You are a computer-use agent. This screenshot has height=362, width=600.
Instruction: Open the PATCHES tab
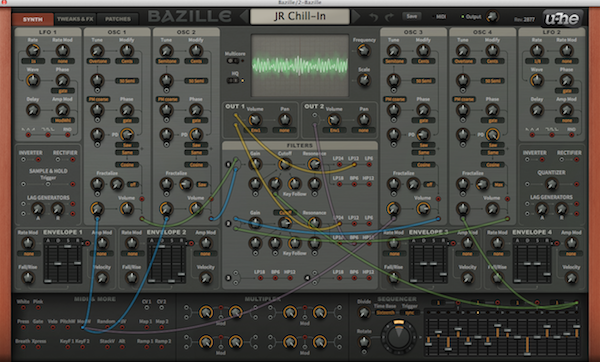pyautogui.click(x=118, y=19)
